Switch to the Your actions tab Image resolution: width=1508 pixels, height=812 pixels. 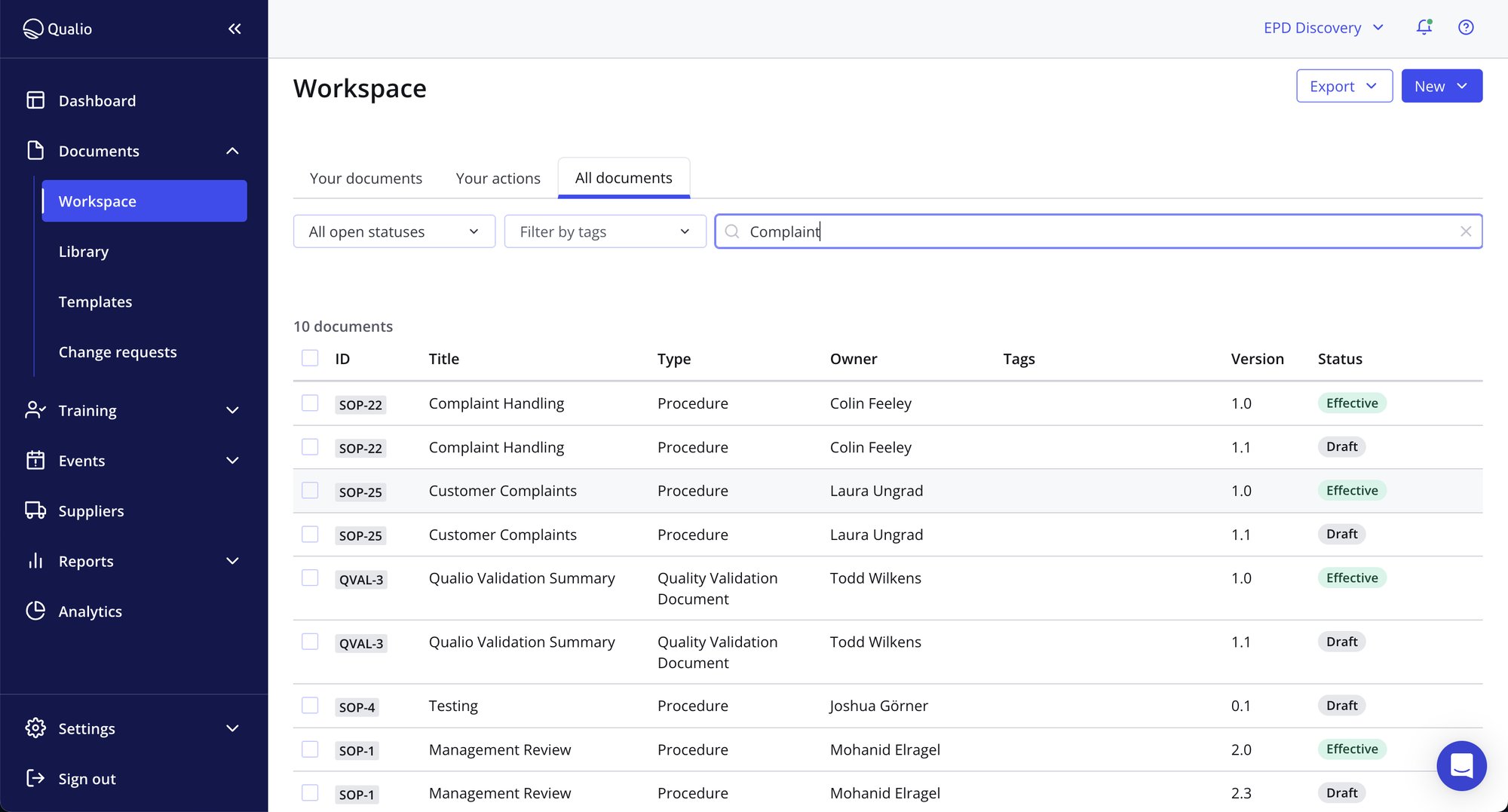[x=498, y=178]
